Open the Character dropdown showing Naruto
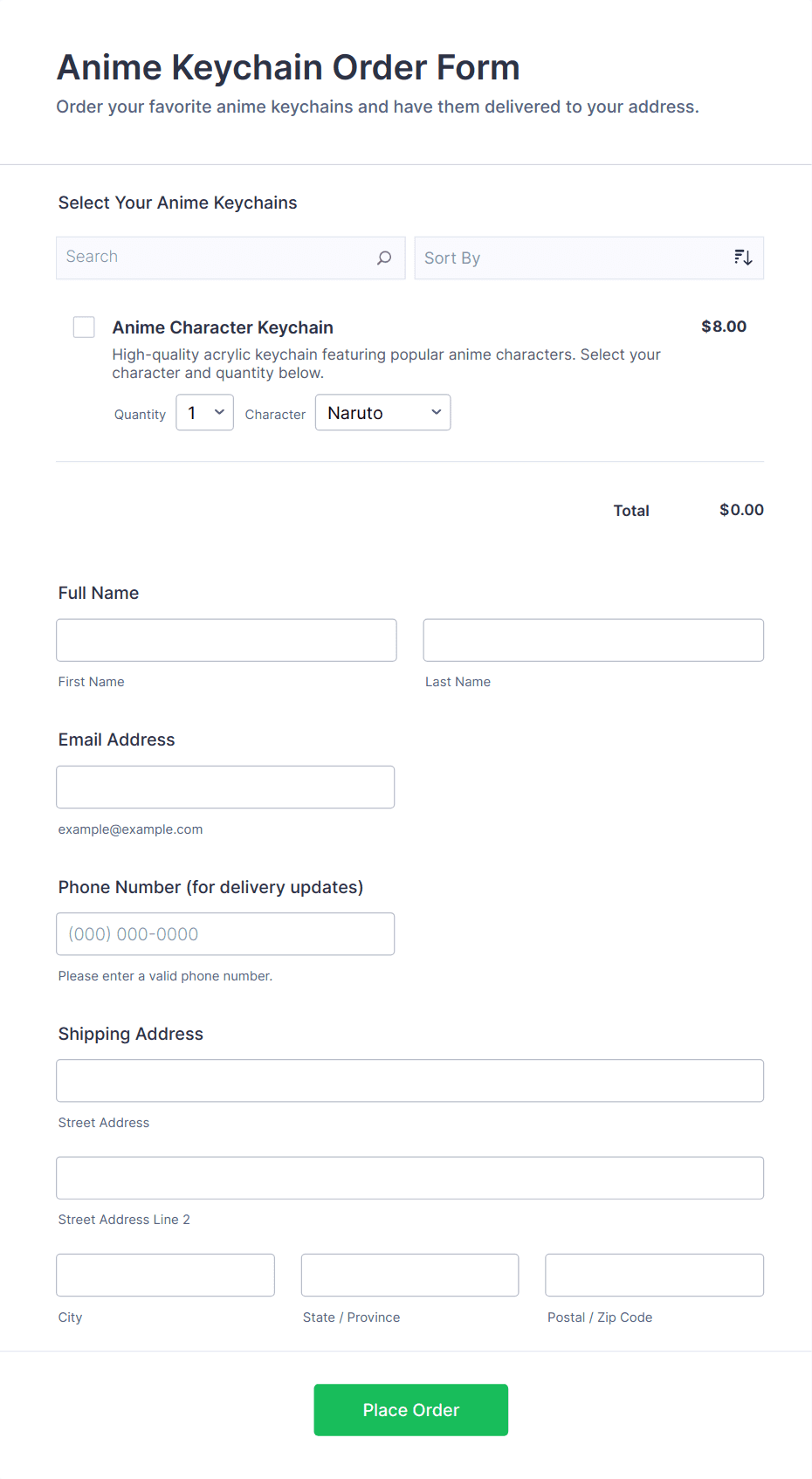 click(x=382, y=413)
